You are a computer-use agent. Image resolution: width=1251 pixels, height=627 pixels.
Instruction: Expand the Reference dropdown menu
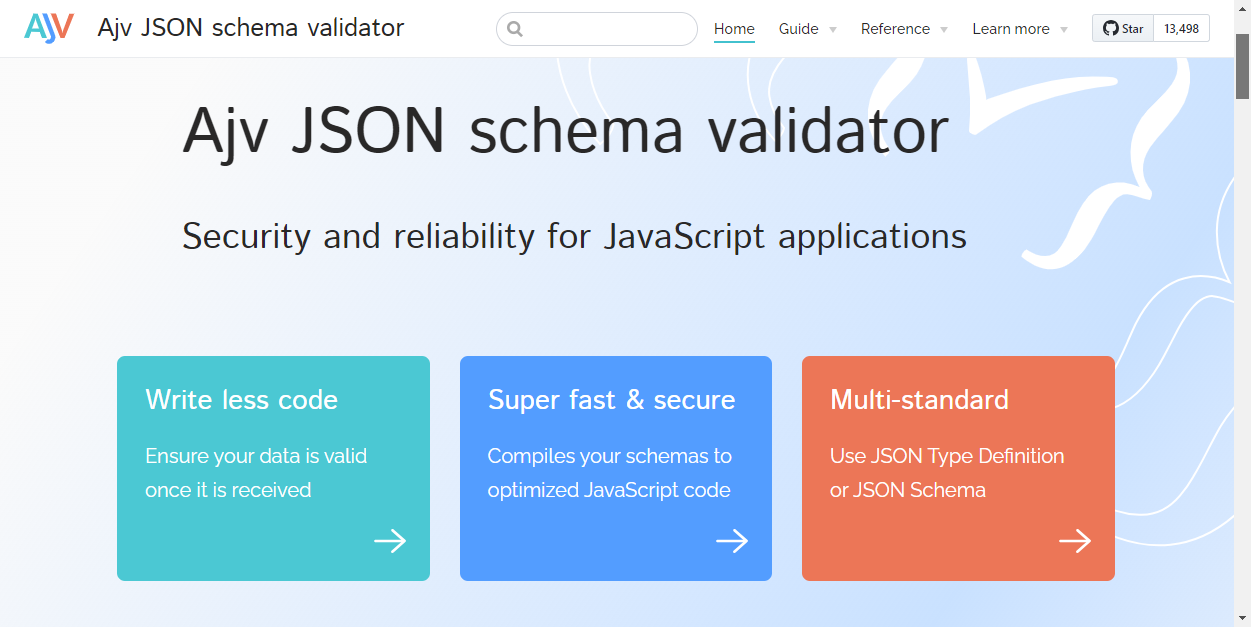904,29
